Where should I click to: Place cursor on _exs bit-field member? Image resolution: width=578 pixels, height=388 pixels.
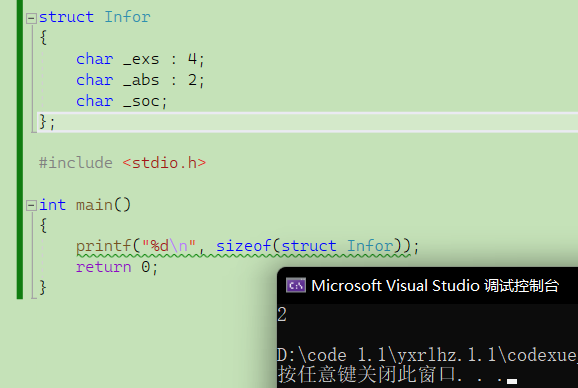[141, 59]
